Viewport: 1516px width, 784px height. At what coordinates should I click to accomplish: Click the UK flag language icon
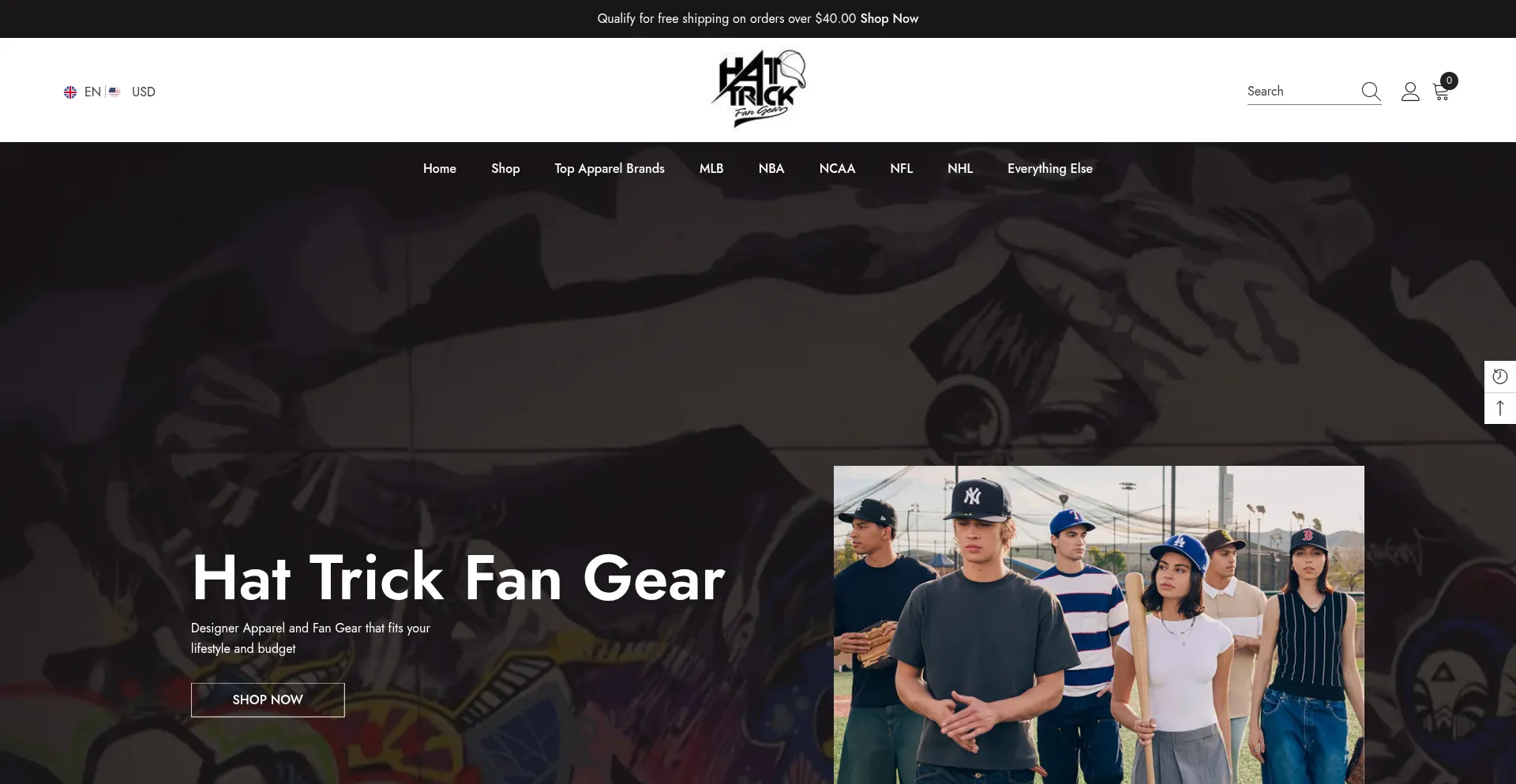coord(70,92)
